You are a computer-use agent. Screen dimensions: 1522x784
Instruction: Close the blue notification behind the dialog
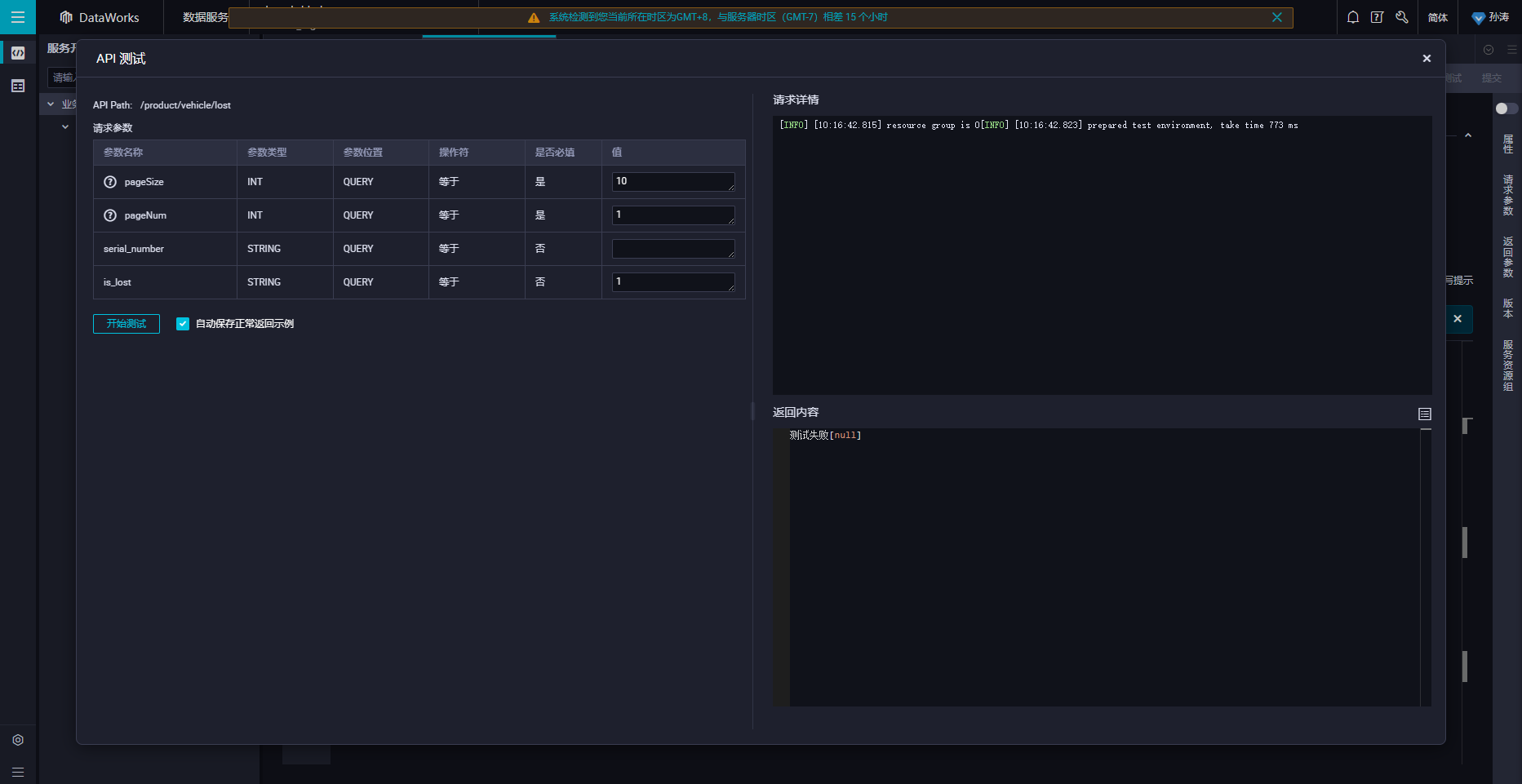(x=1458, y=319)
